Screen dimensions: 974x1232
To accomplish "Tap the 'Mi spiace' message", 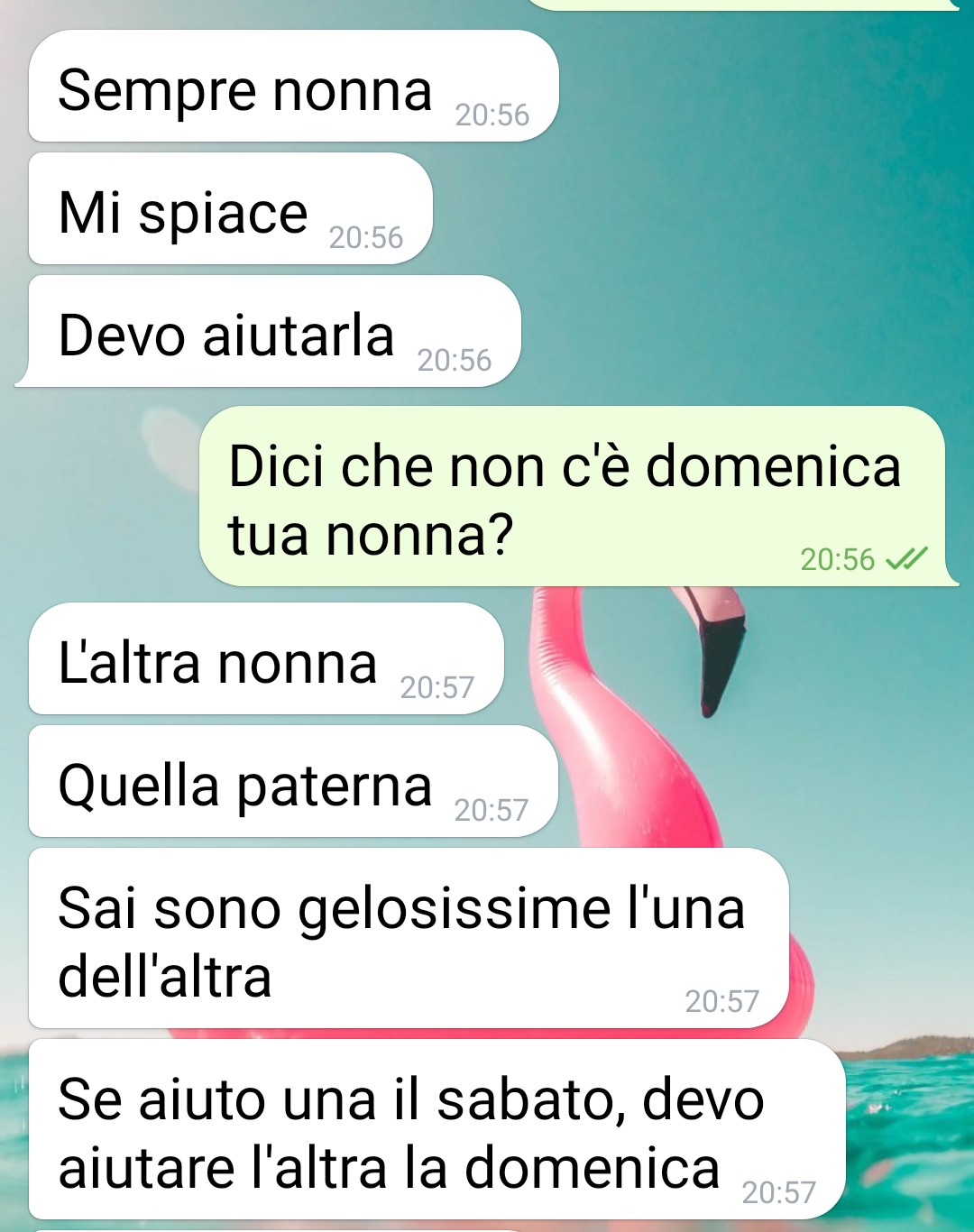I will coord(231,209).
